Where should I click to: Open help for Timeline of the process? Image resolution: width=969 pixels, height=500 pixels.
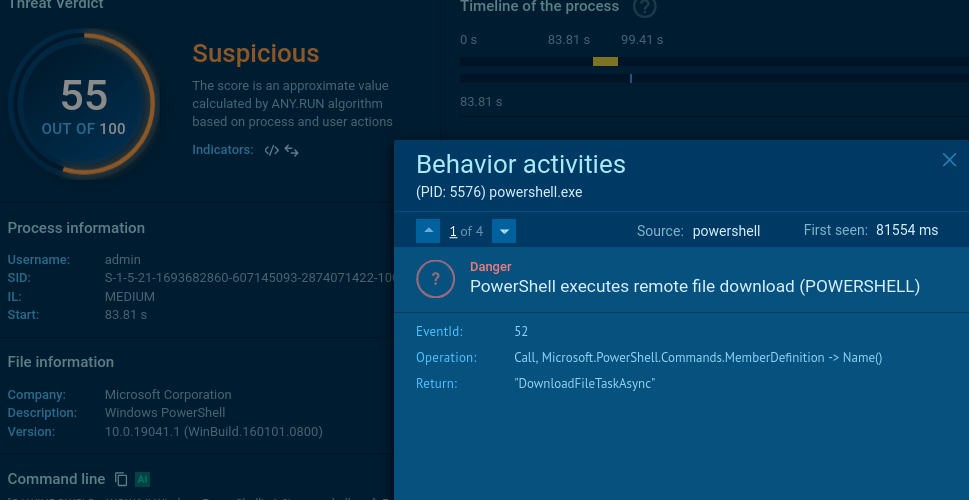pos(645,8)
